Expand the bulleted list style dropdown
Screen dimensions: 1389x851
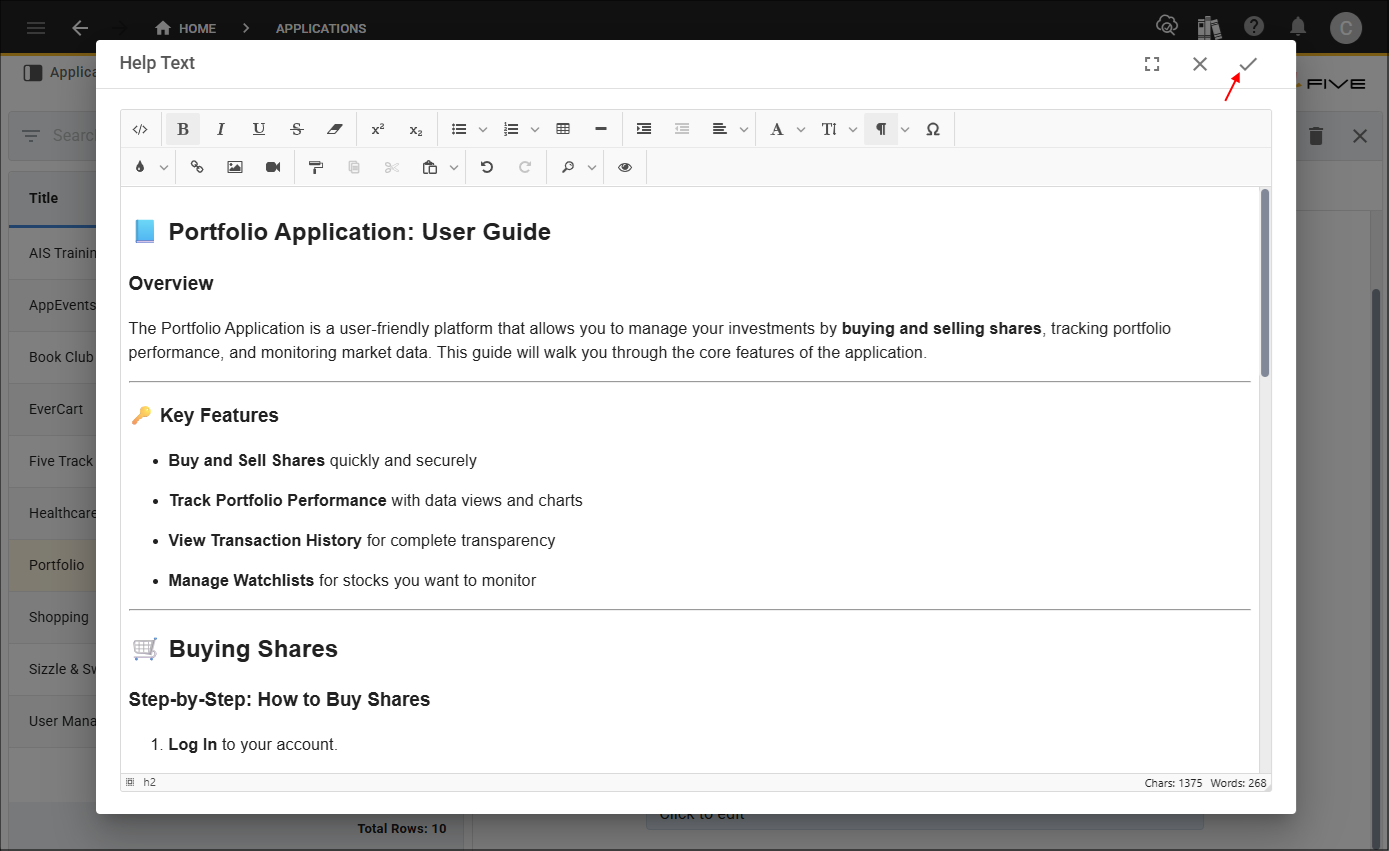[x=483, y=129]
